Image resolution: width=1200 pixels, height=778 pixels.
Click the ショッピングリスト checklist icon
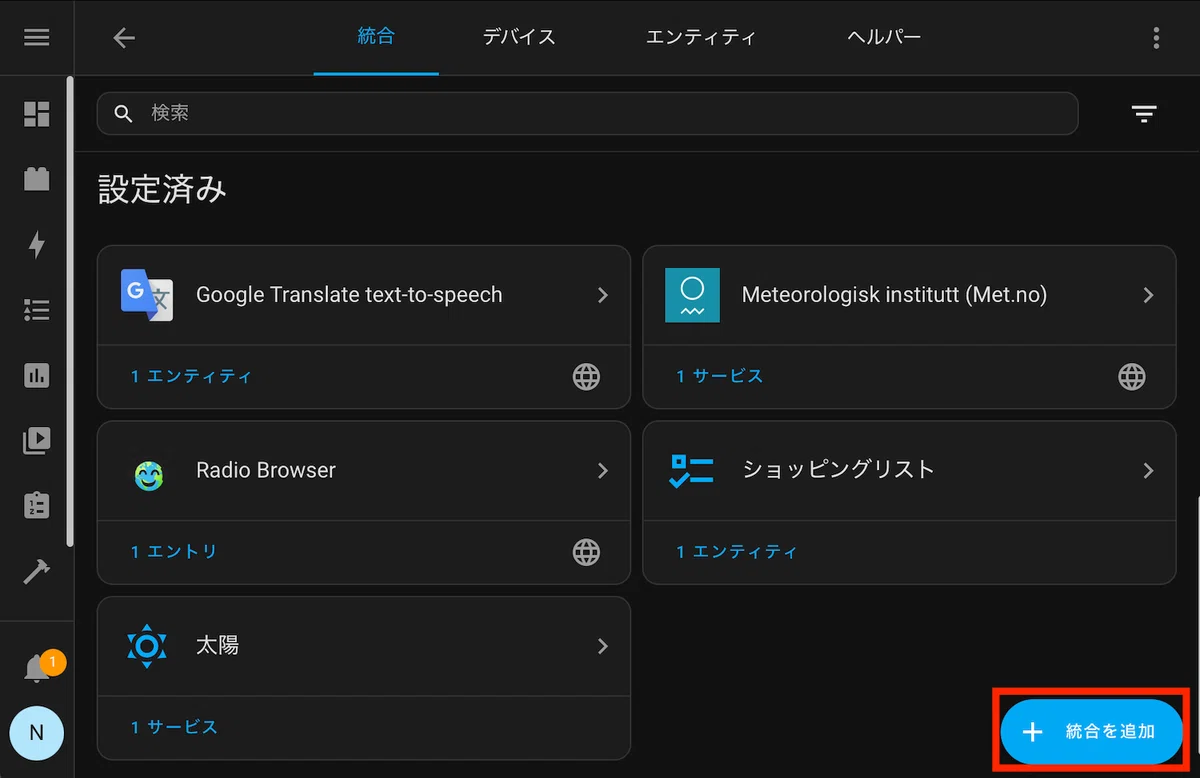[691, 471]
